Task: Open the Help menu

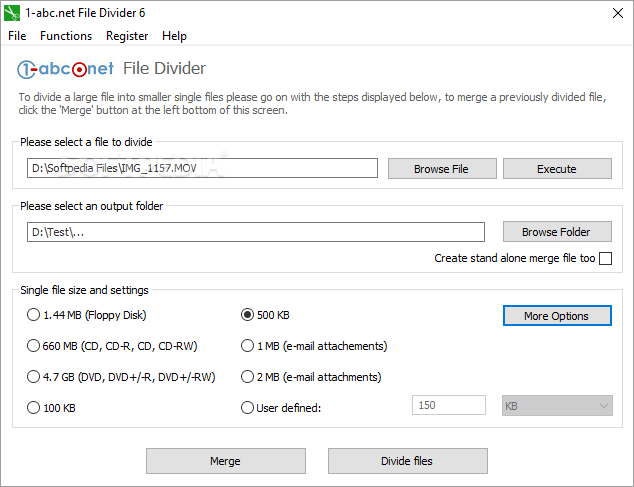Action: click(x=174, y=36)
